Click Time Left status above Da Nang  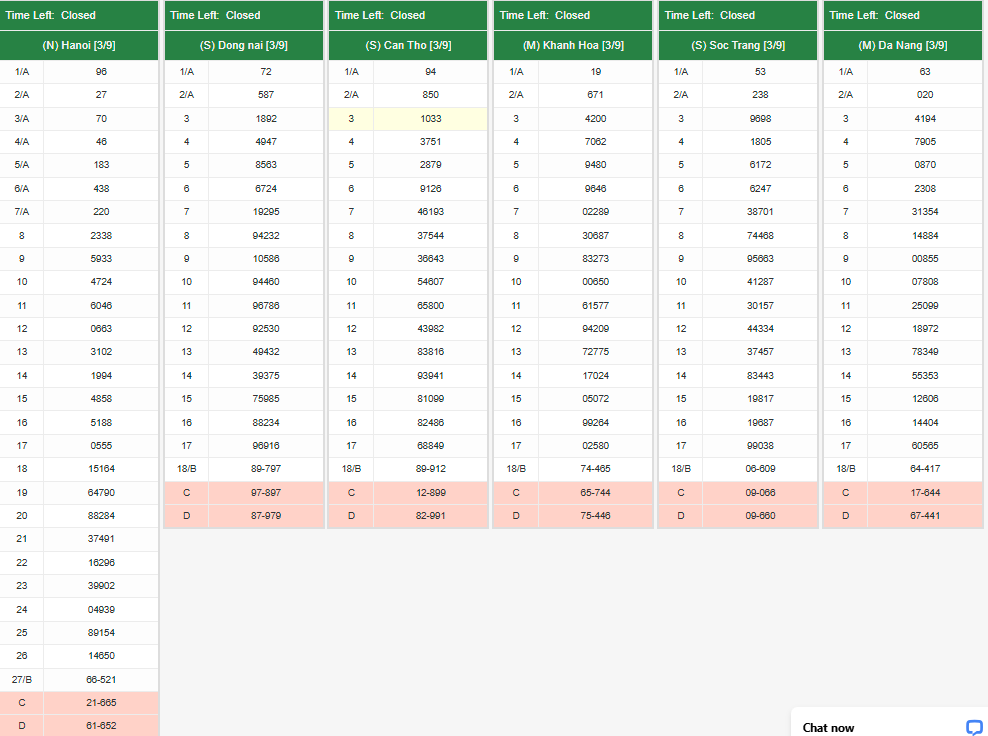click(875, 15)
